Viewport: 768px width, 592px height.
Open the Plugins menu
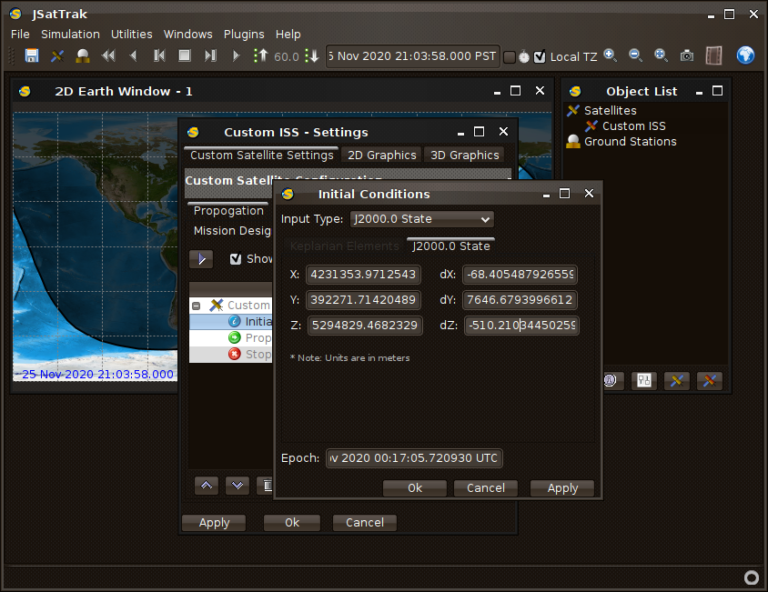244,34
